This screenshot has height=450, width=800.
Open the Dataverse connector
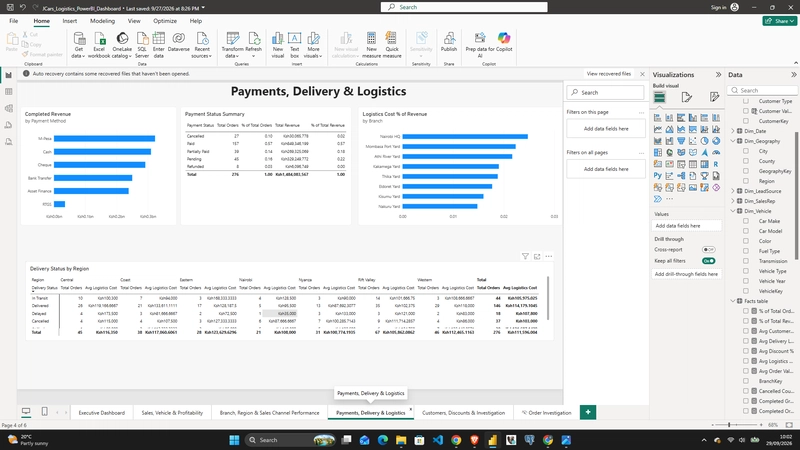pyautogui.click(x=179, y=42)
